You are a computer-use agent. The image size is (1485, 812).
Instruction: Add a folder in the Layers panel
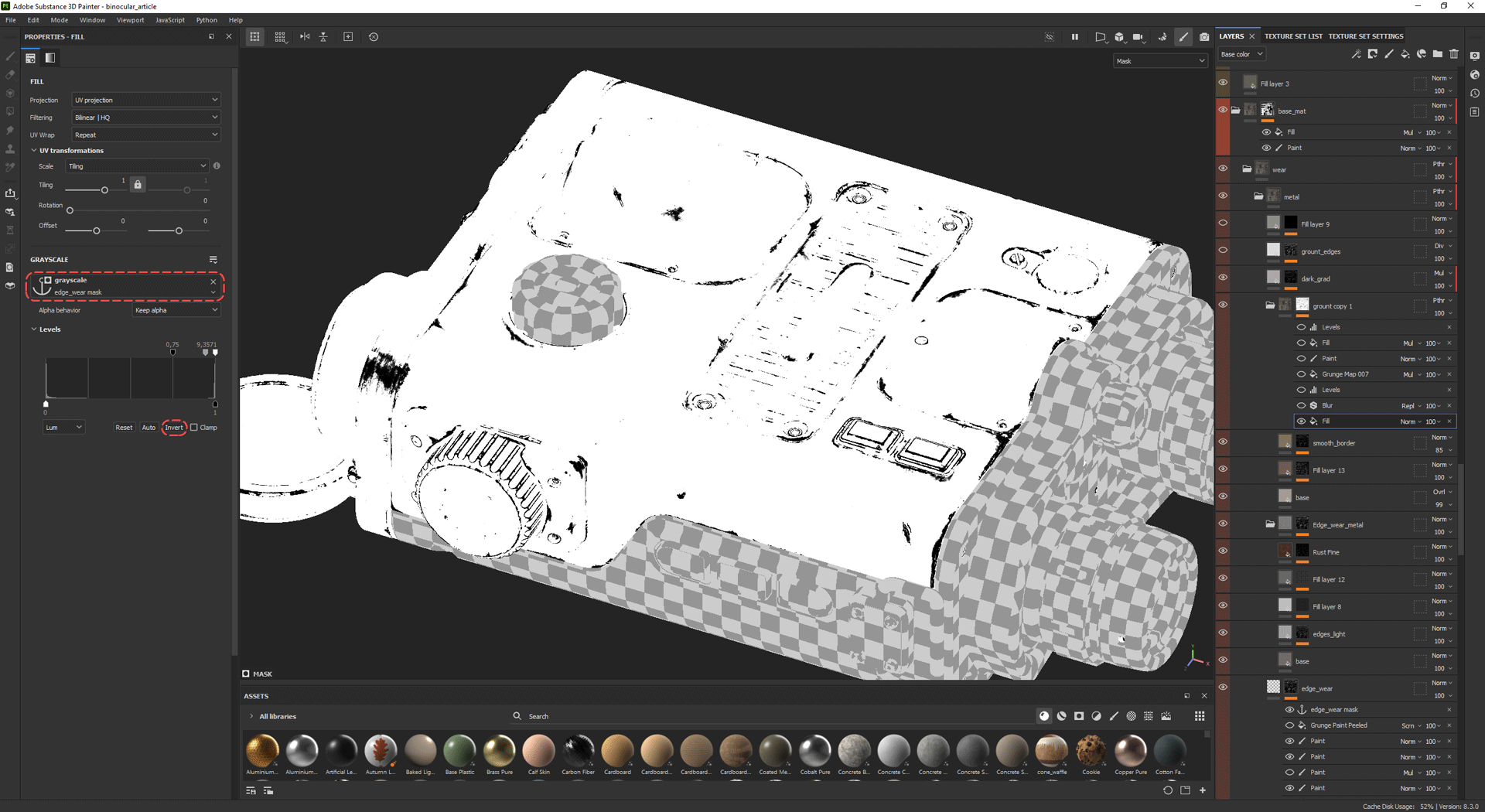[1438, 54]
